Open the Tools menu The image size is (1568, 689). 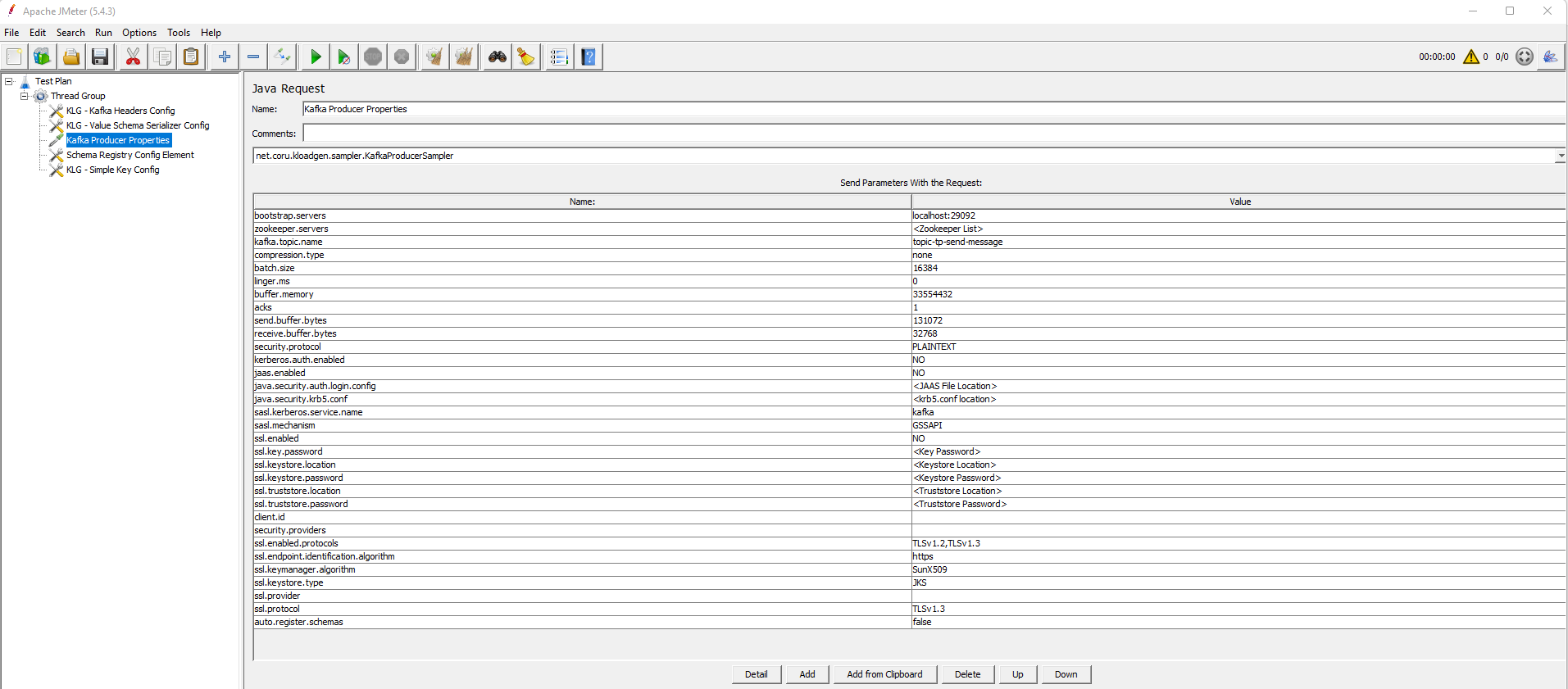coord(179,33)
